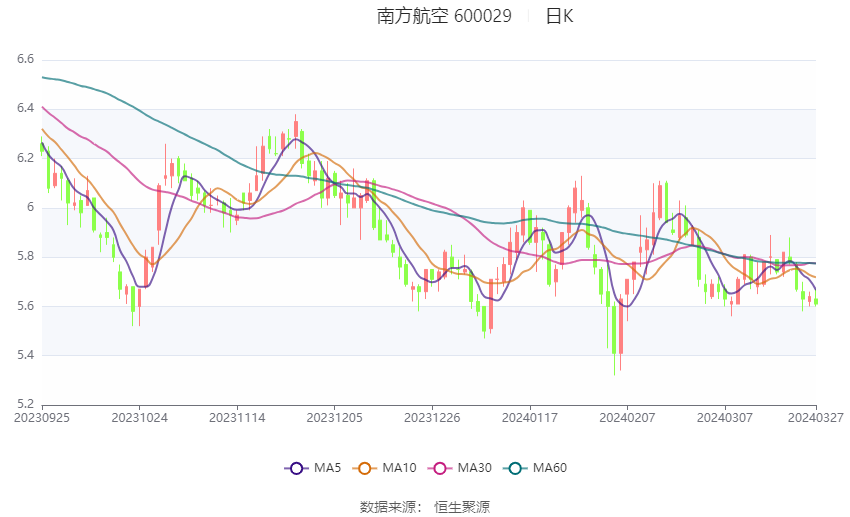Click the 6.6 y-axis value

(x=25, y=59)
